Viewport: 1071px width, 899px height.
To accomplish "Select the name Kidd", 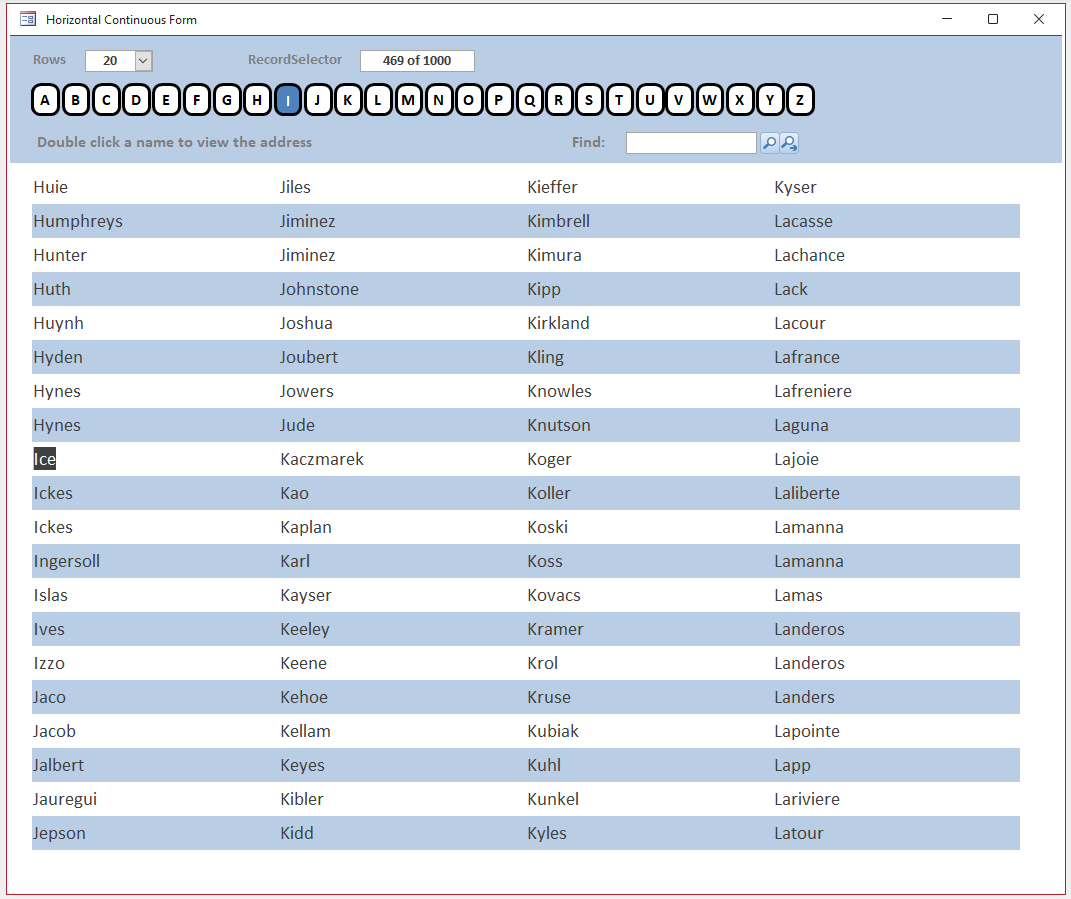I will coord(296,833).
